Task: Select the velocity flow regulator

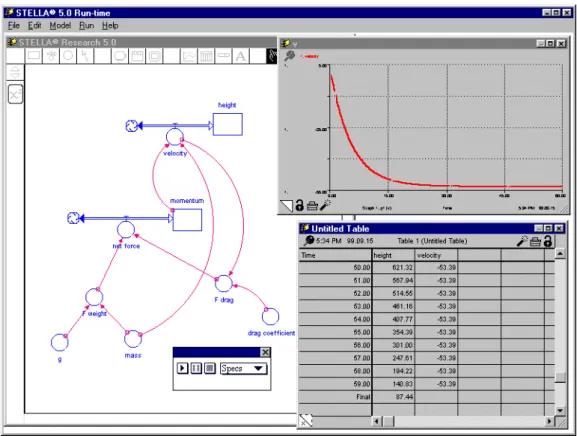Action: point(175,137)
